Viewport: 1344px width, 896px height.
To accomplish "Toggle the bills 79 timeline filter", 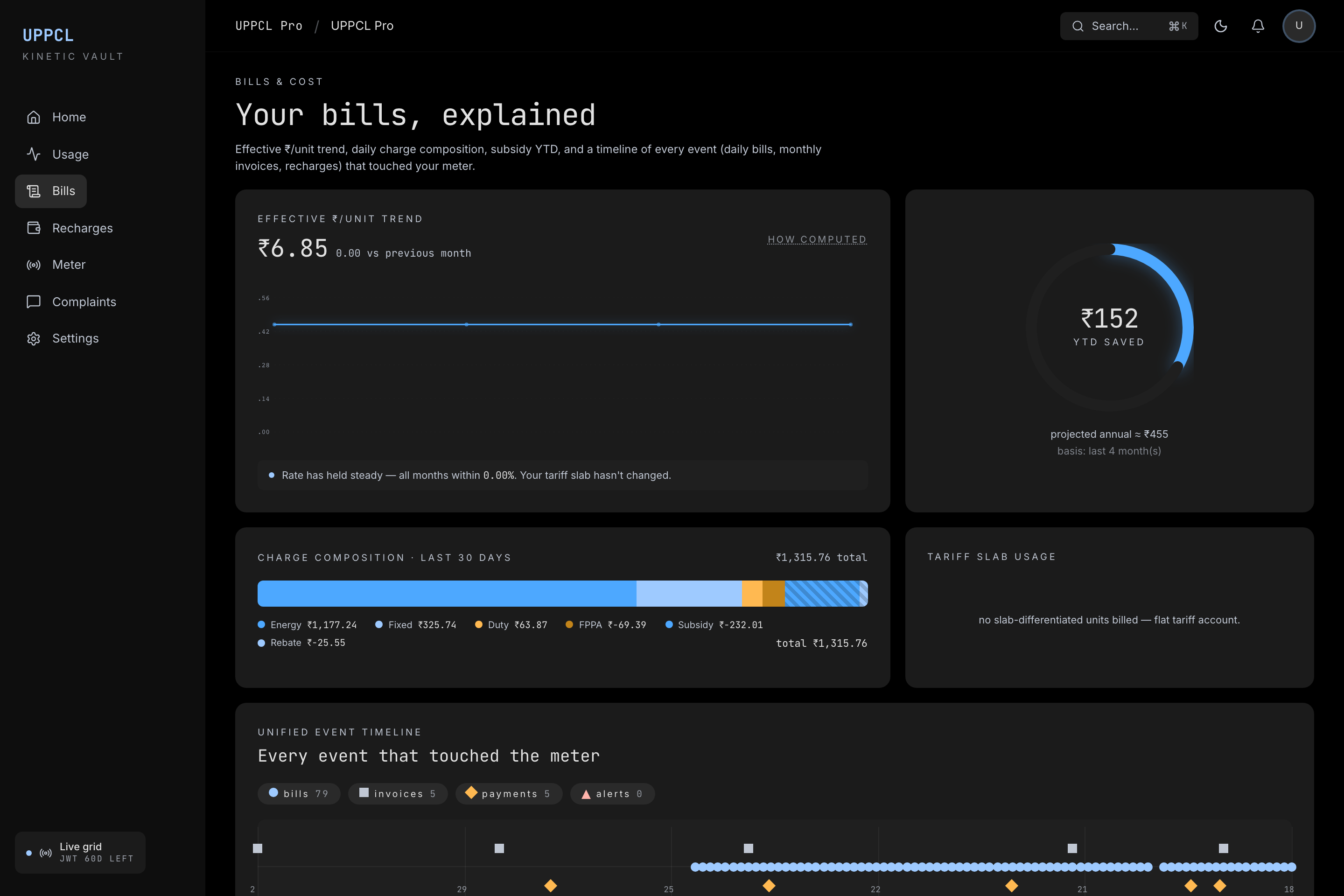I will point(299,794).
